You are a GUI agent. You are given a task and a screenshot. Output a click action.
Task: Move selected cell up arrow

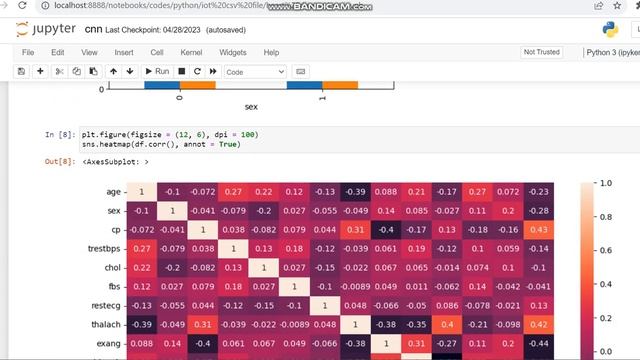click(x=113, y=71)
